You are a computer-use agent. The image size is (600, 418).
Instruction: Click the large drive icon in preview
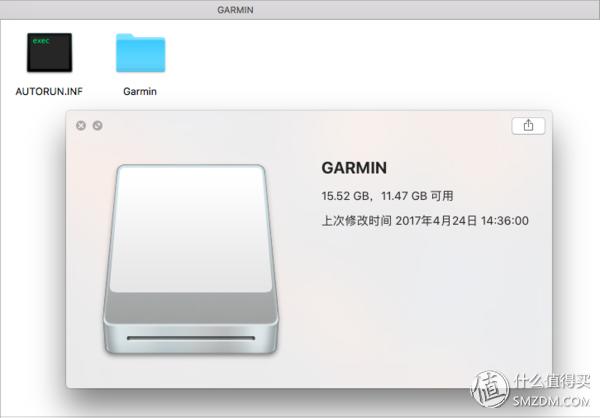191,259
